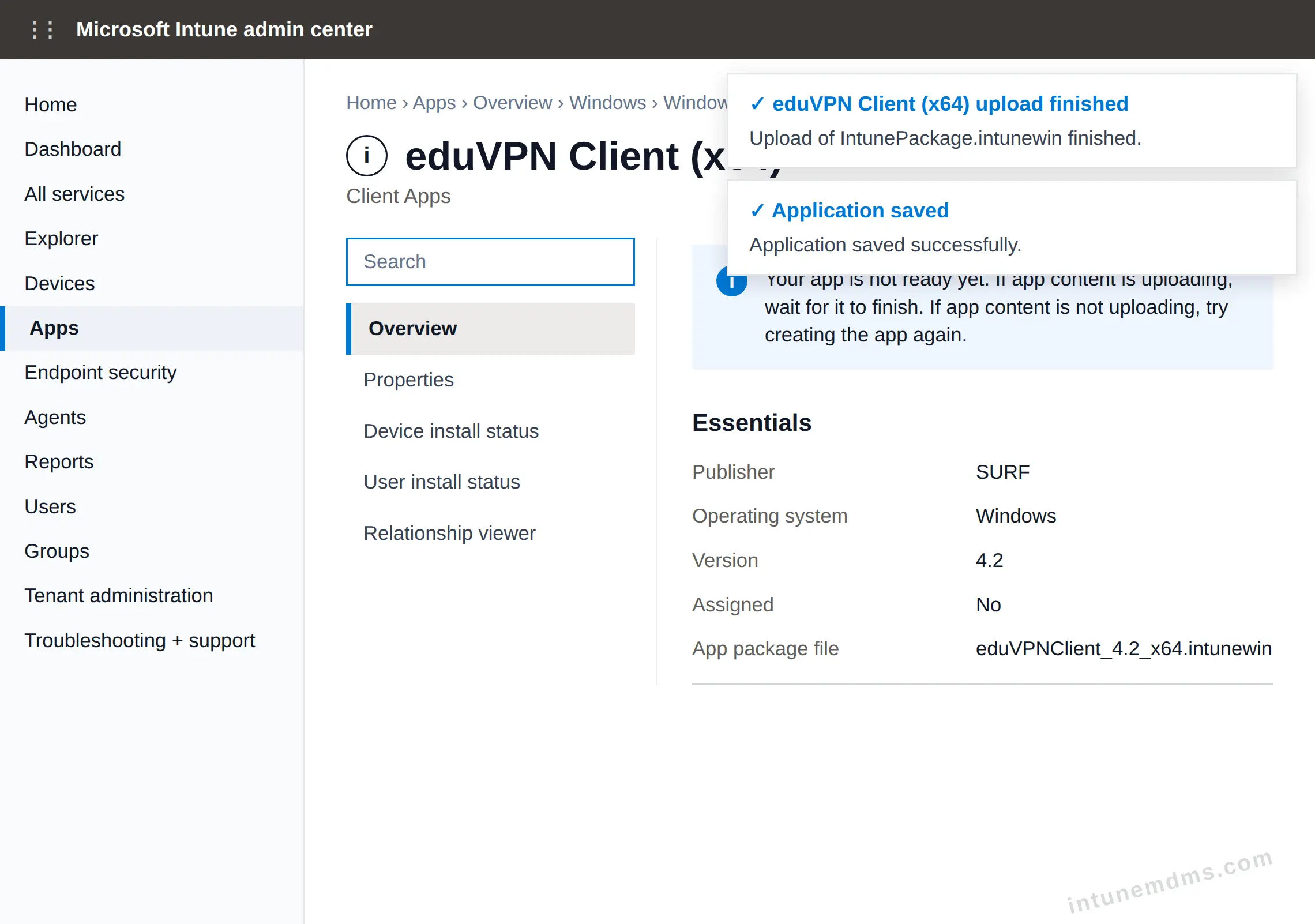
Task: Click the eduVPN Client info icon
Action: (x=367, y=156)
